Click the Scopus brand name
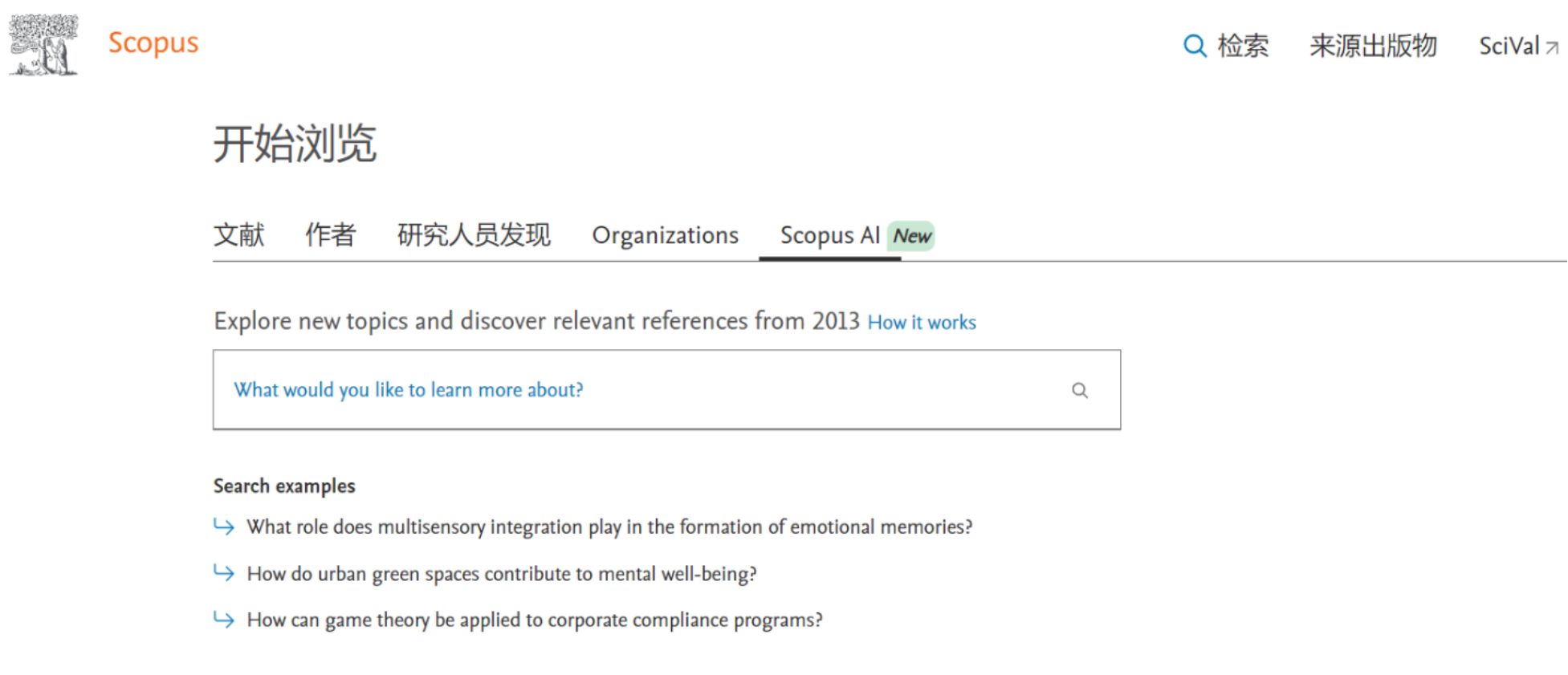The height and width of the screenshot is (675, 1568). tap(153, 43)
